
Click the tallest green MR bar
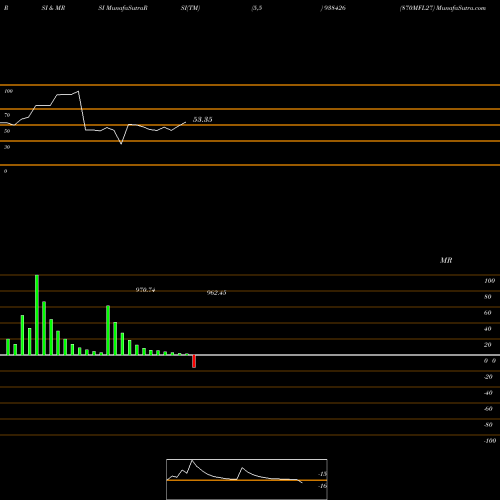click(37, 315)
